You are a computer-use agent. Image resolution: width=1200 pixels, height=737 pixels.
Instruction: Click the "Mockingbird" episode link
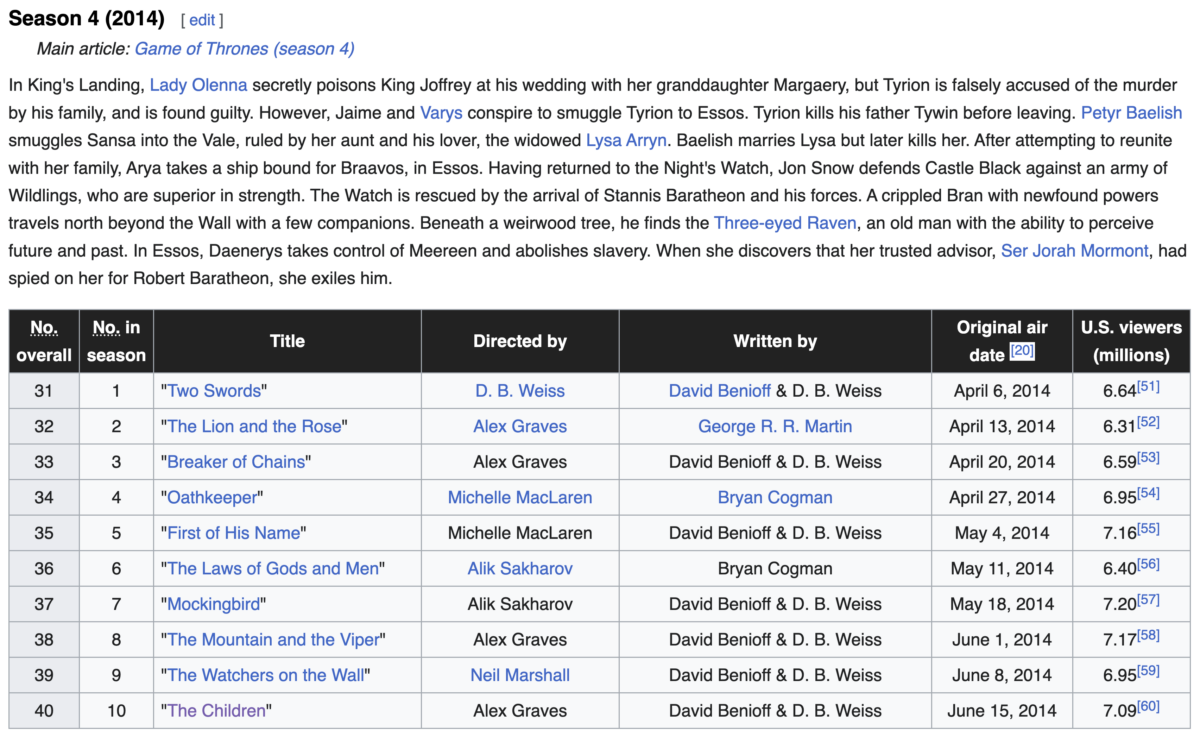213,604
